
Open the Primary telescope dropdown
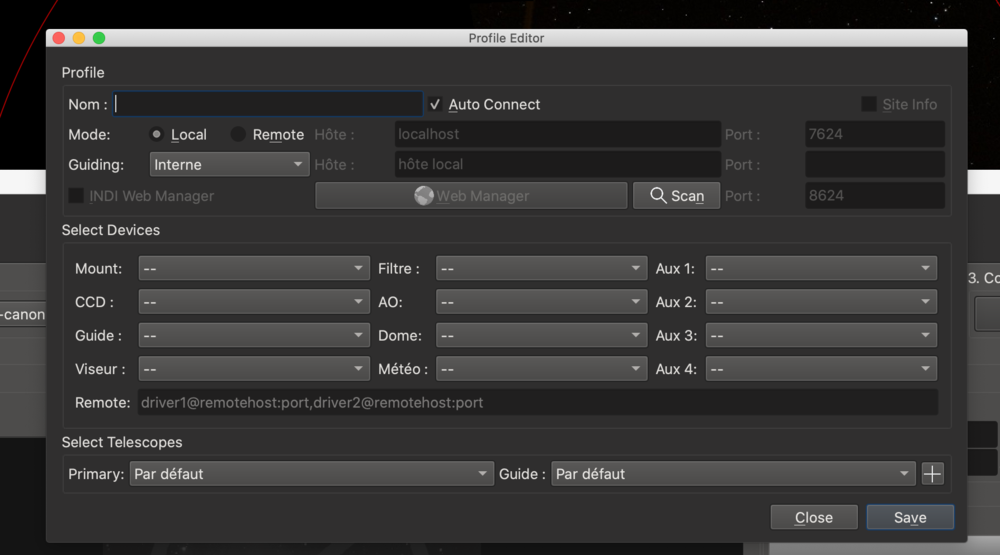pyautogui.click(x=311, y=474)
